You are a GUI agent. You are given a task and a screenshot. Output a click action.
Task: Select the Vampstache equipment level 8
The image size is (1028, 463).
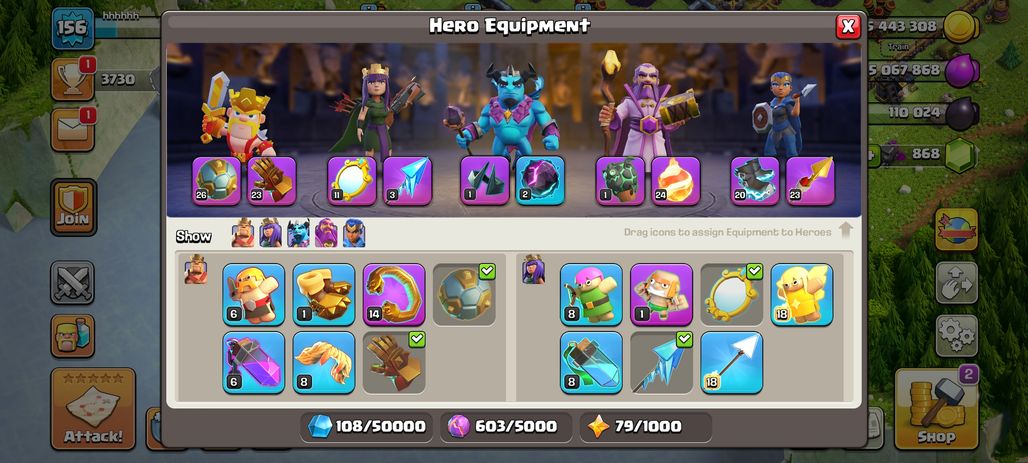click(x=324, y=362)
